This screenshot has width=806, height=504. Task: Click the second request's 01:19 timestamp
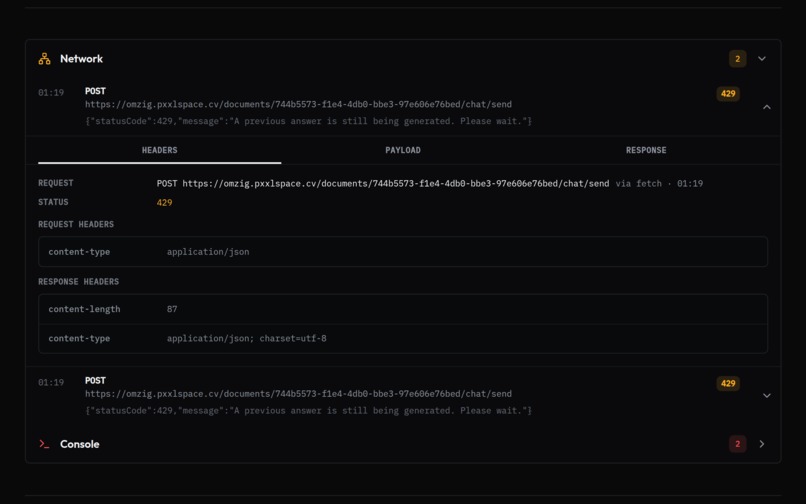(51, 383)
